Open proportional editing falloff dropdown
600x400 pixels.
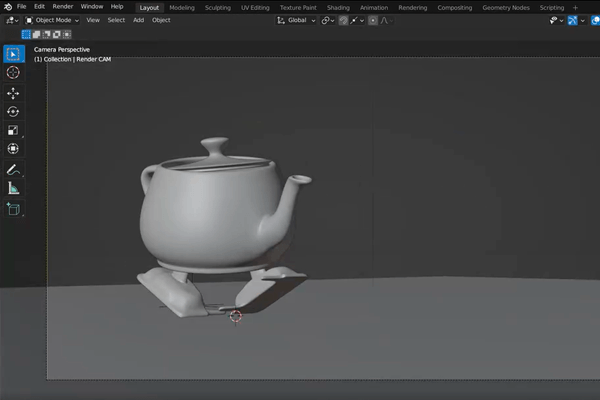(386, 20)
